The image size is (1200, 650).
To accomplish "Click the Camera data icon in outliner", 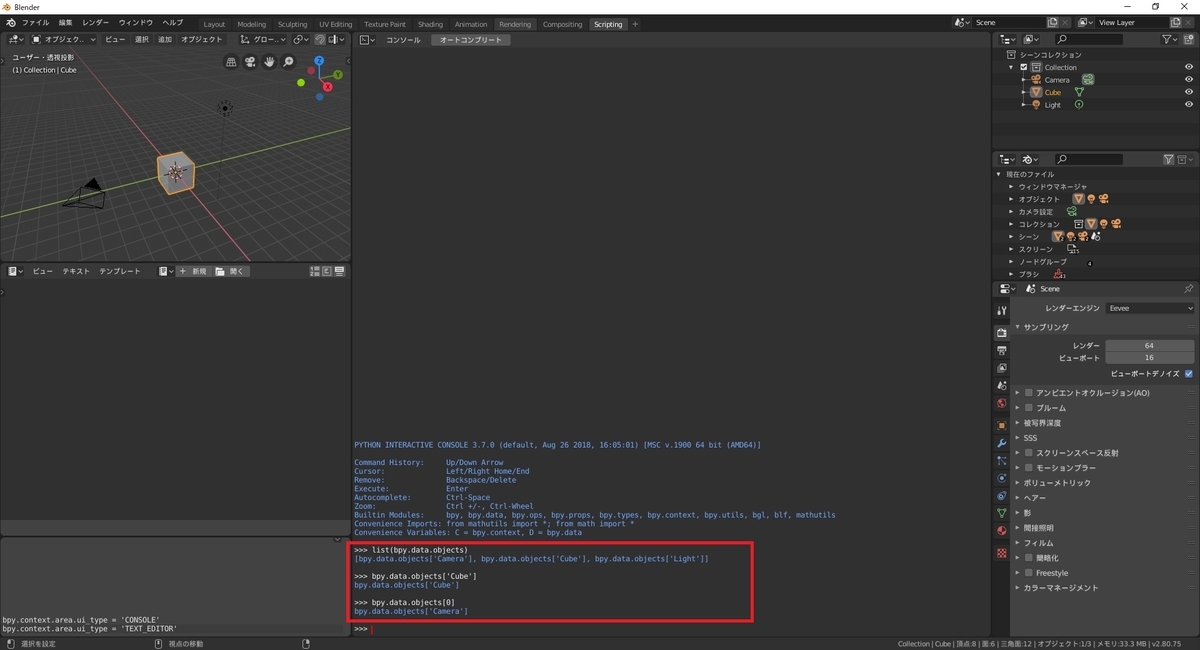I will coord(1087,79).
